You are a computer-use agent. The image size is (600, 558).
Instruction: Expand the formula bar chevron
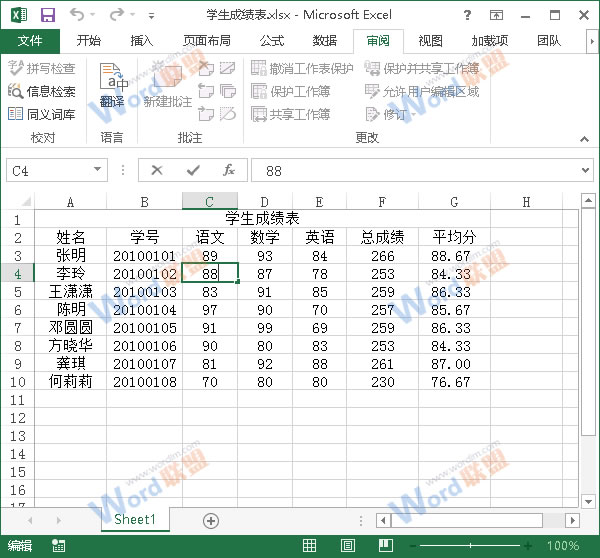tap(587, 170)
